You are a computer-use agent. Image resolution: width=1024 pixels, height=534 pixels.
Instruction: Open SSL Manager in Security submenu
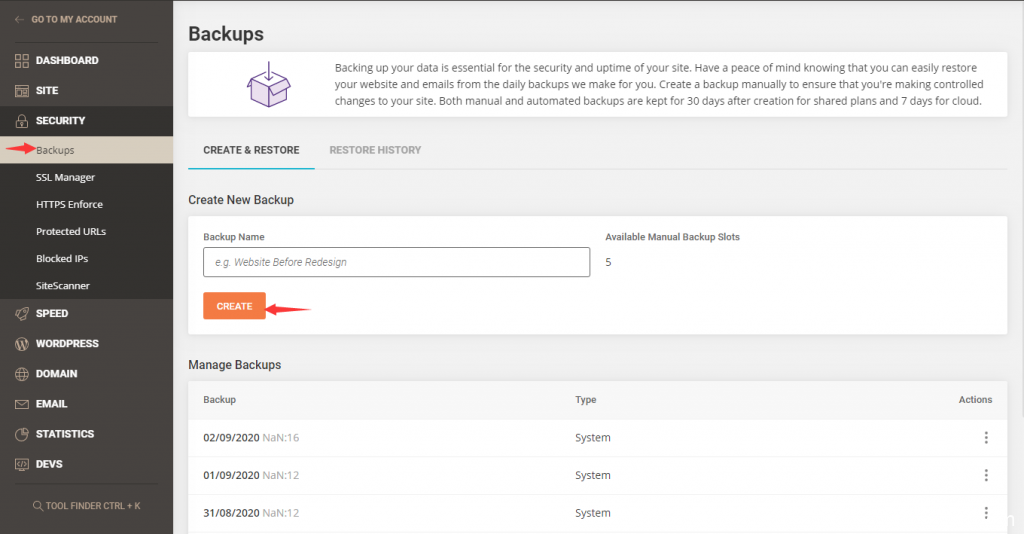[x=65, y=177]
